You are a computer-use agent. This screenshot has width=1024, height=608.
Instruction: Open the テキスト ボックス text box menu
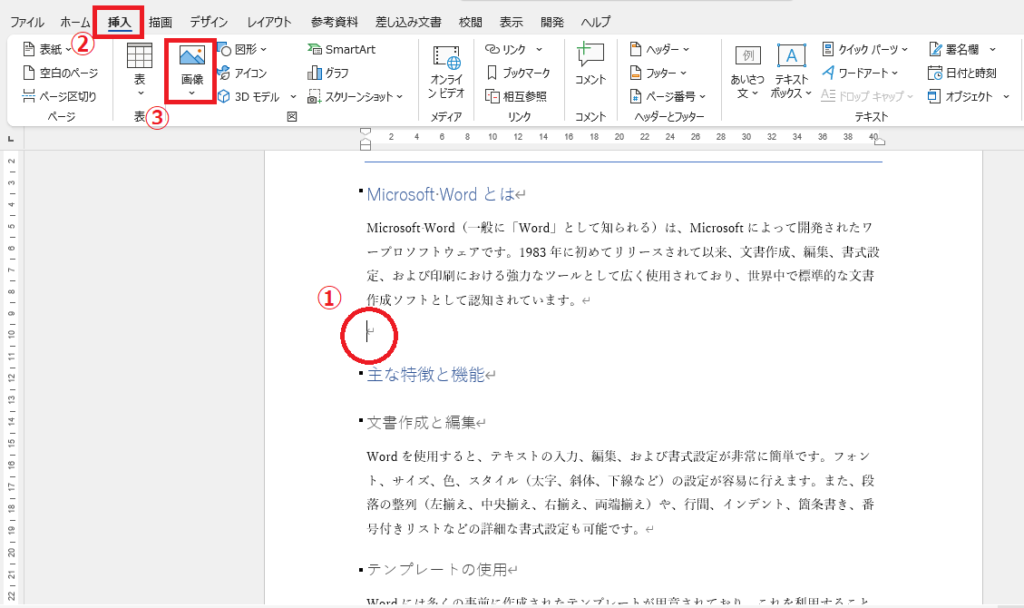point(790,72)
